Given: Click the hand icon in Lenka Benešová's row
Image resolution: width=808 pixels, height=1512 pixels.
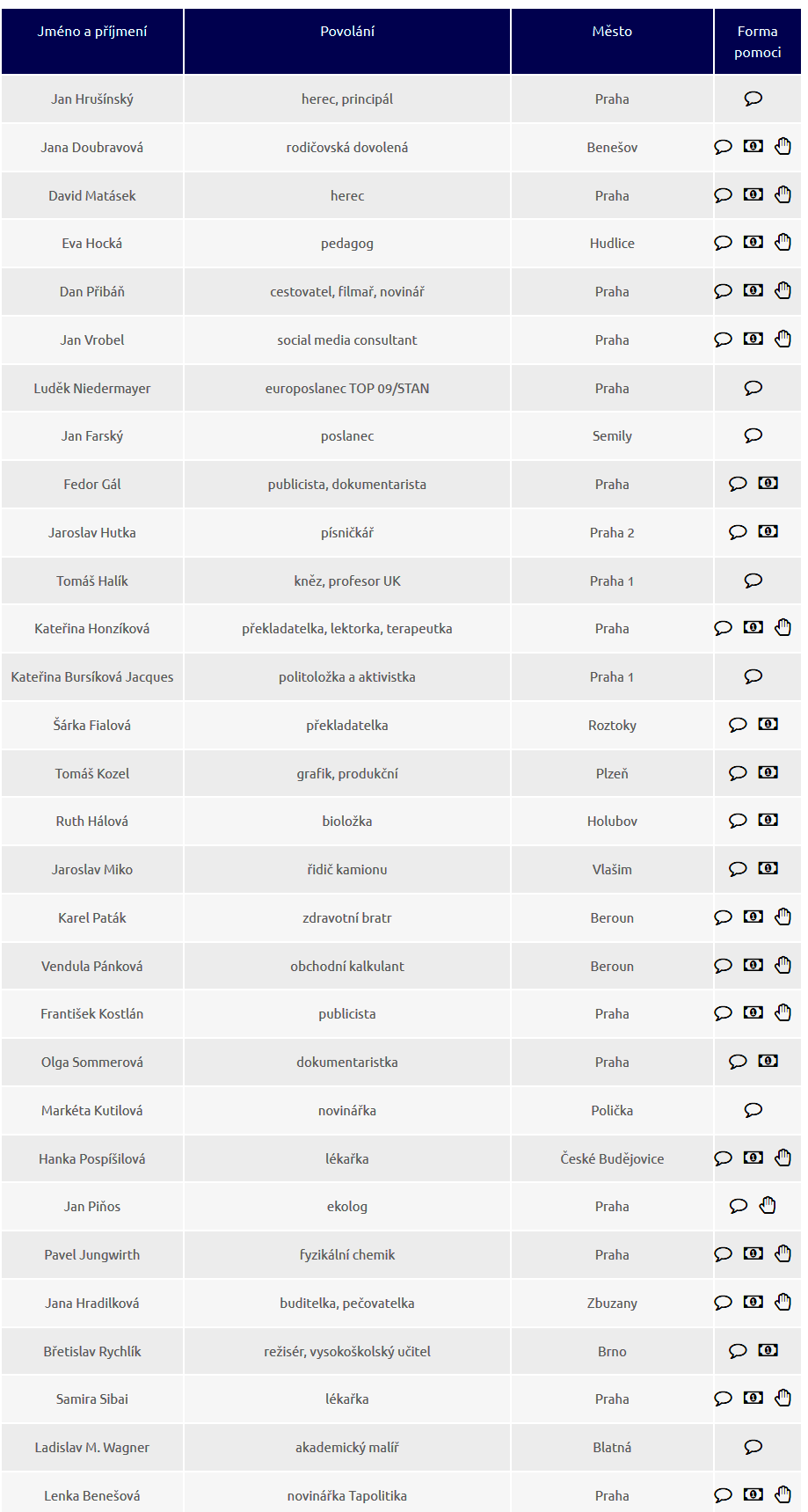Looking at the screenshot, I should (783, 1494).
